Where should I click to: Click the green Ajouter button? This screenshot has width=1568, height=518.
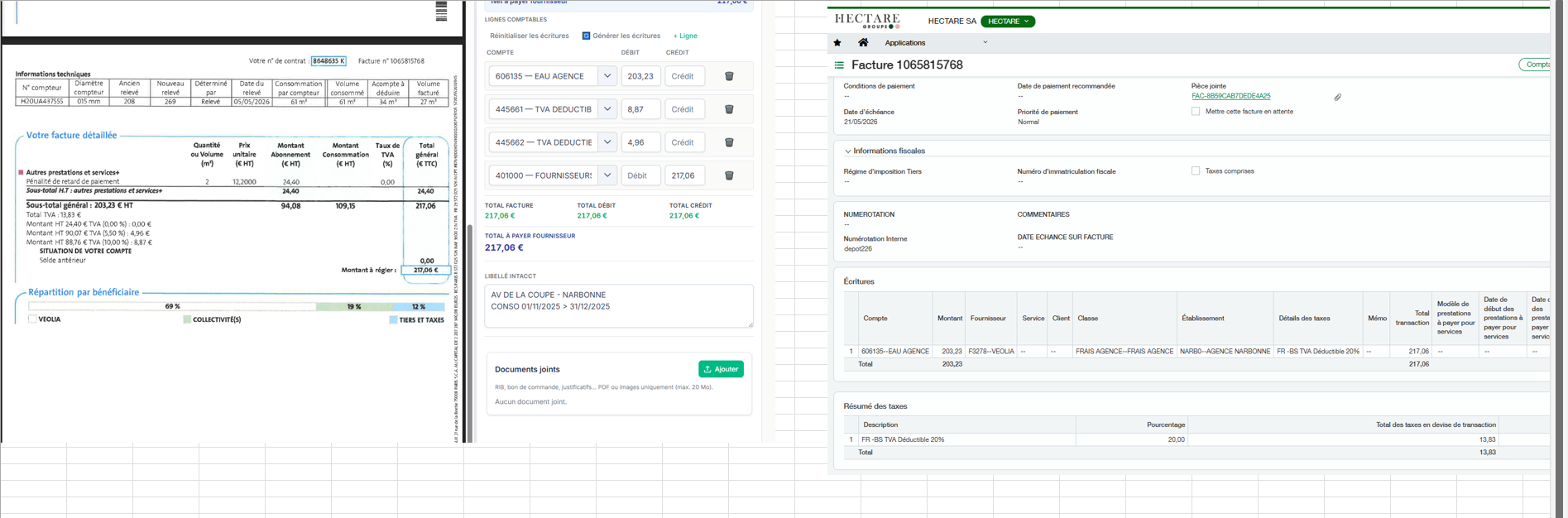click(x=721, y=369)
